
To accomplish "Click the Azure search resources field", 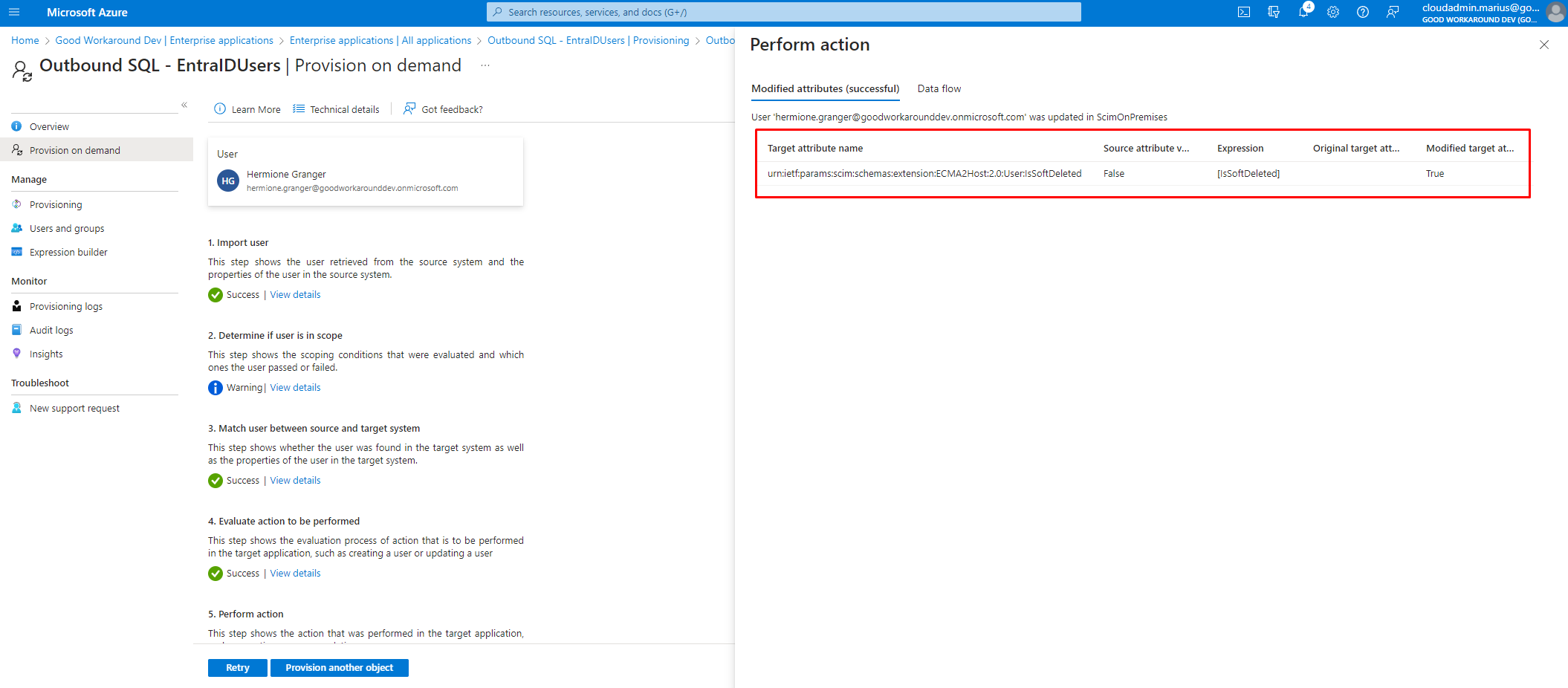I will click(x=783, y=12).
